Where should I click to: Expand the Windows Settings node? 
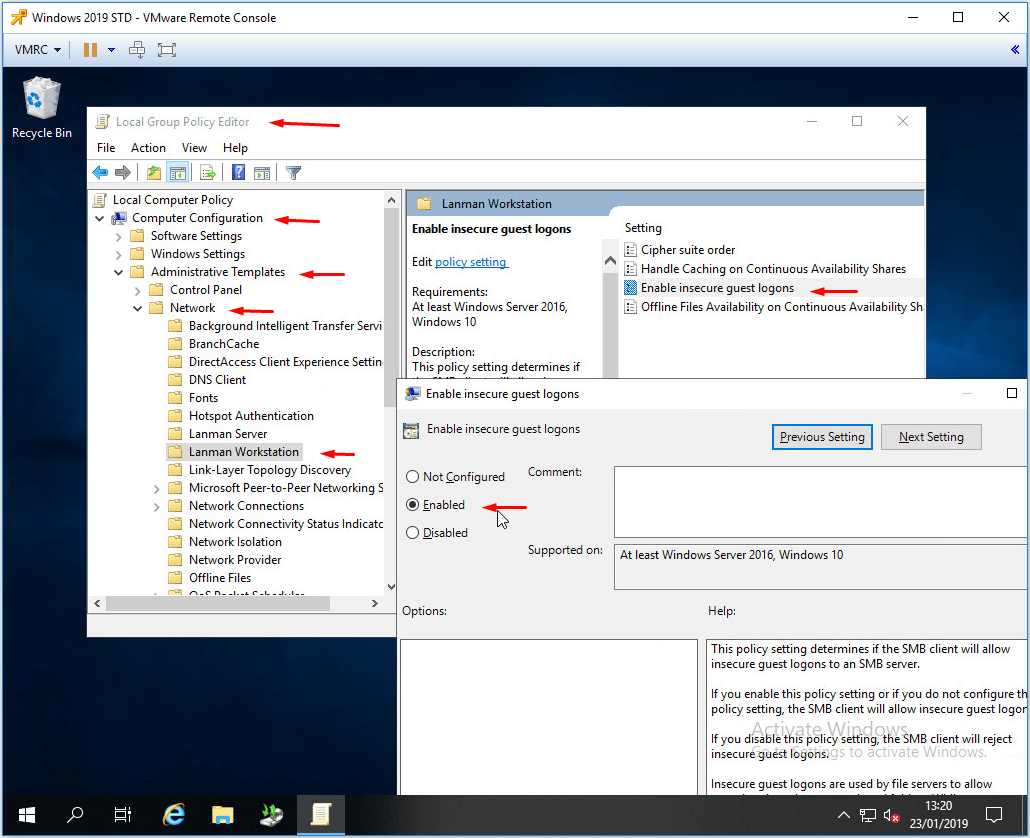118,254
